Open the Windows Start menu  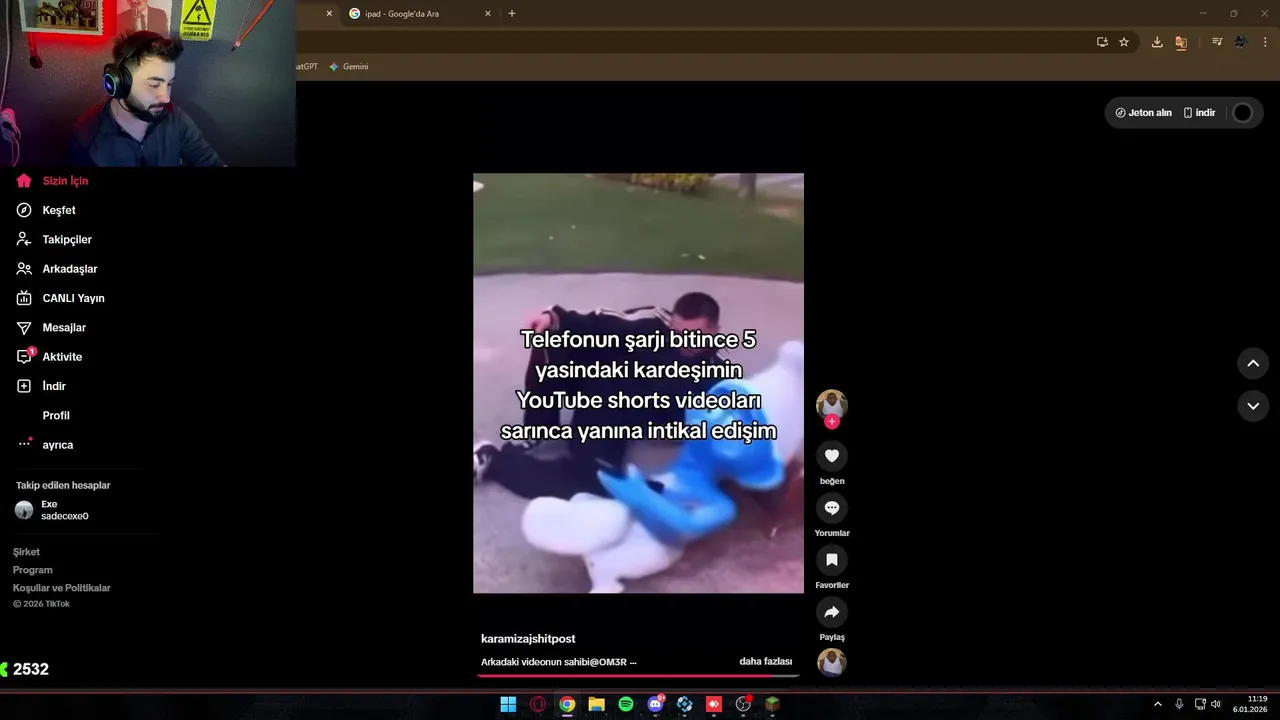(x=508, y=704)
